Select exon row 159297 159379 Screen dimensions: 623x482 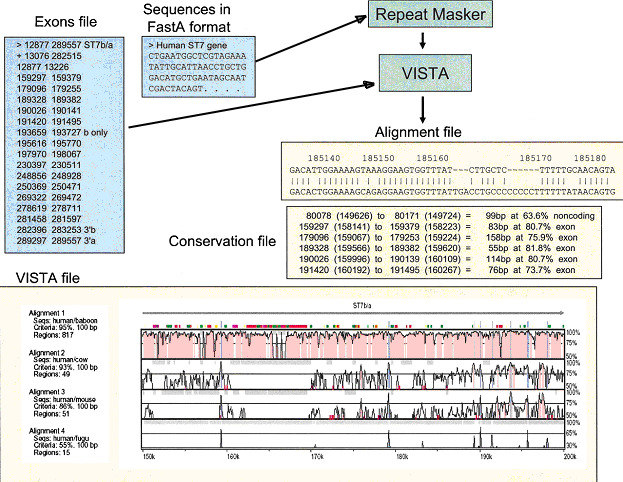(43, 78)
